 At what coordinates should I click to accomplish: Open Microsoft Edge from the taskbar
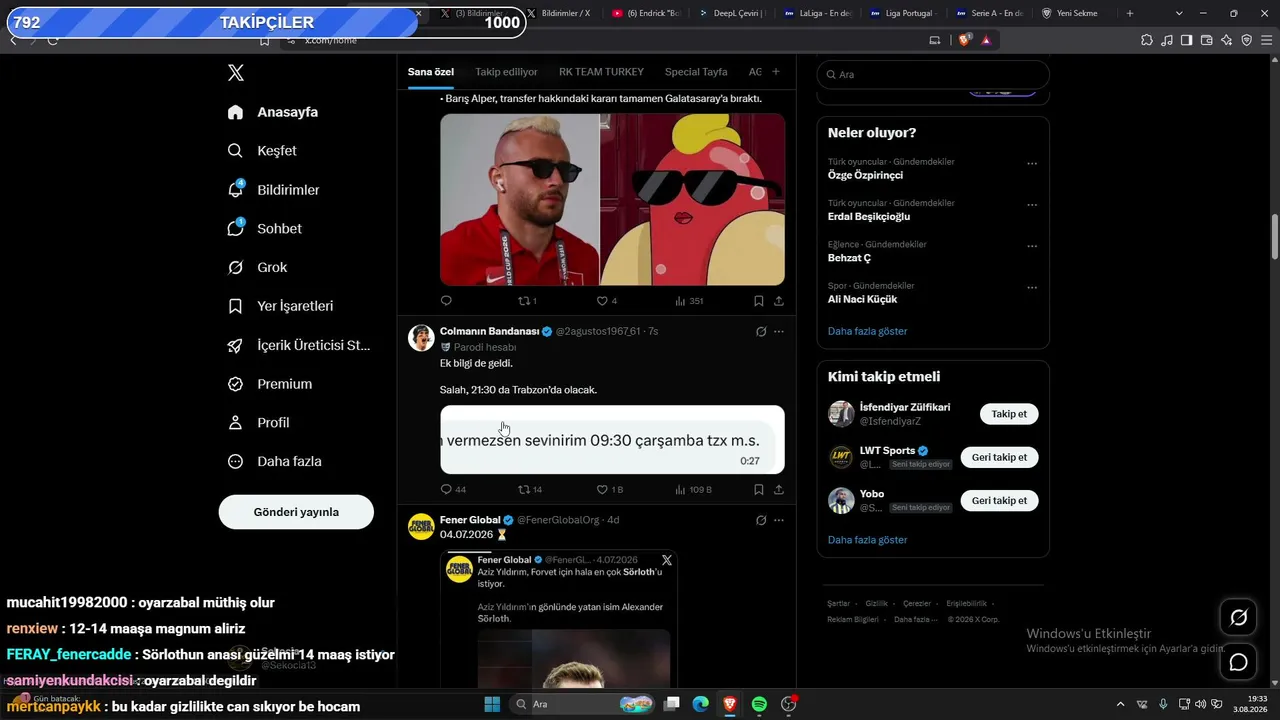click(701, 704)
